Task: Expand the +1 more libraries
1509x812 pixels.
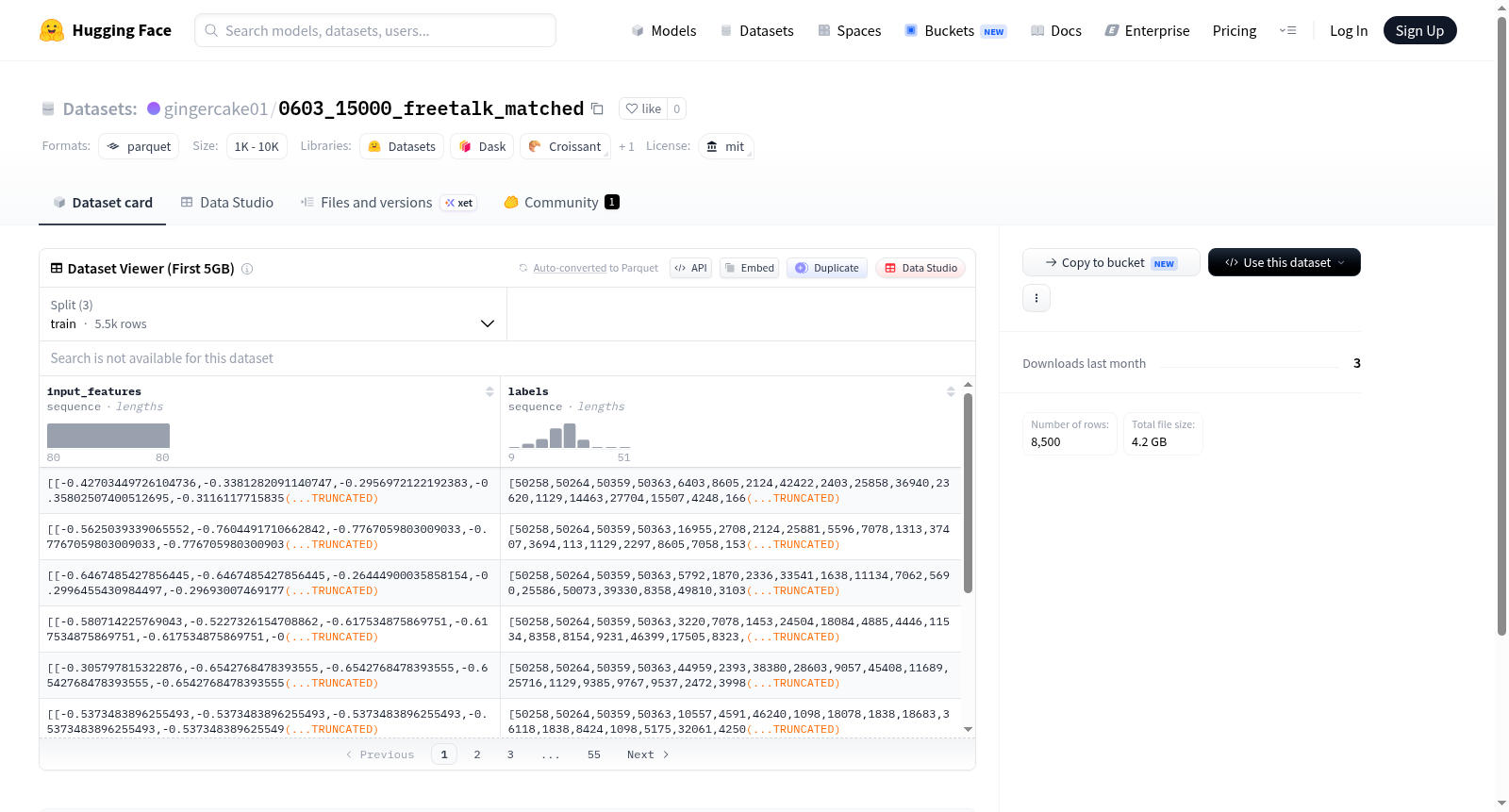Action: (626, 147)
